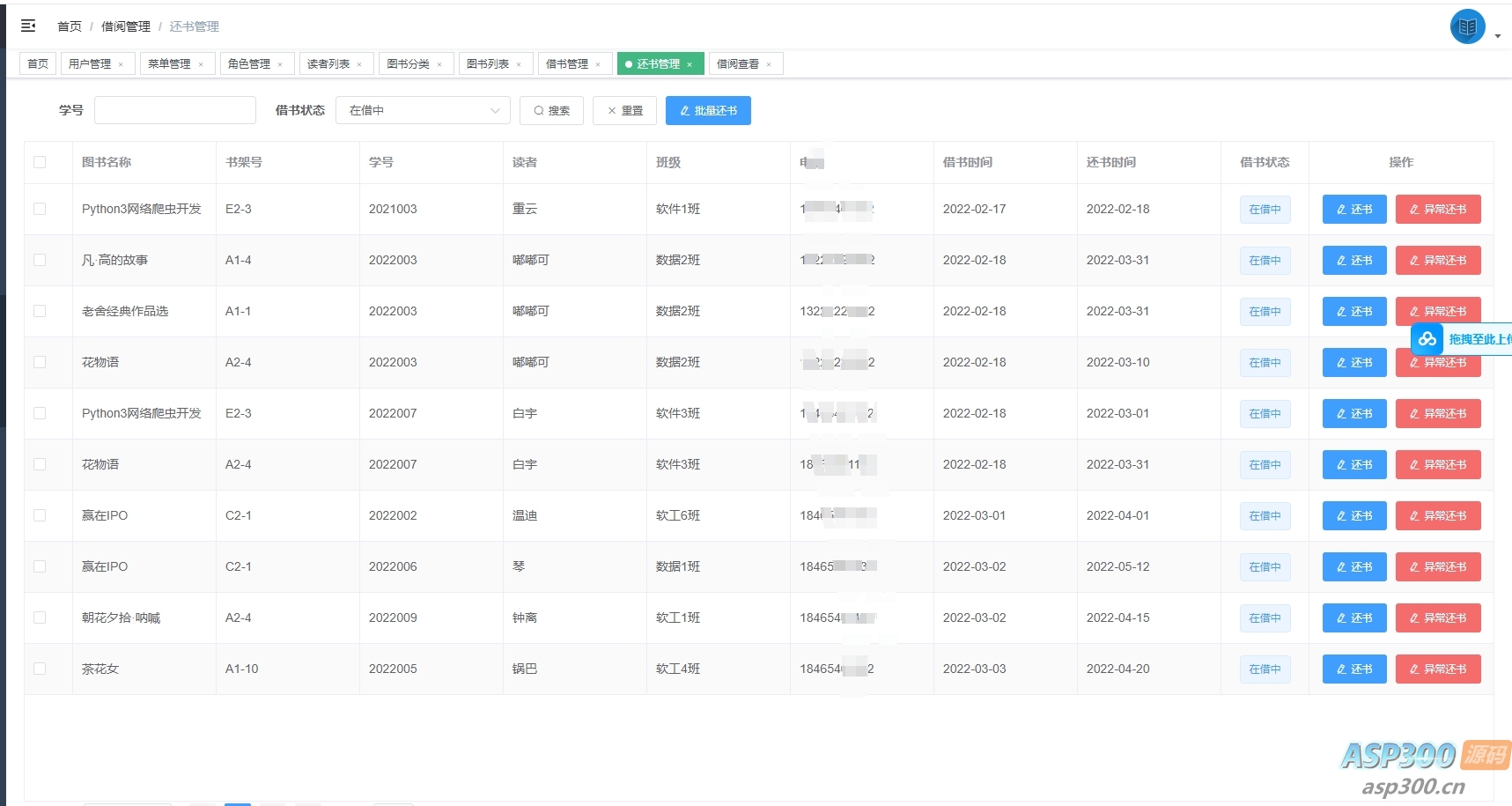Open the 借书状态 dropdown showing 在借中

(423, 110)
